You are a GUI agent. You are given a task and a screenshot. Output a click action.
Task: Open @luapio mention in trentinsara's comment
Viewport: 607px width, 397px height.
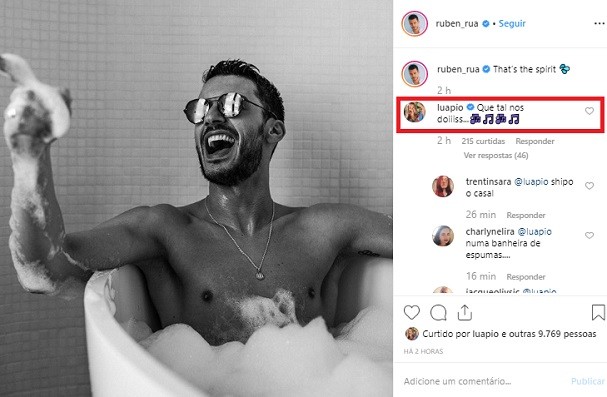[x=531, y=181]
